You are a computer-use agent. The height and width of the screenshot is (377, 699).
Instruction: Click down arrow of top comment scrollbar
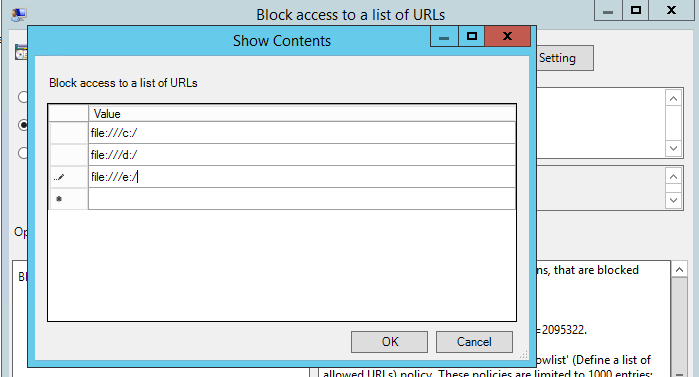tap(673, 148)
